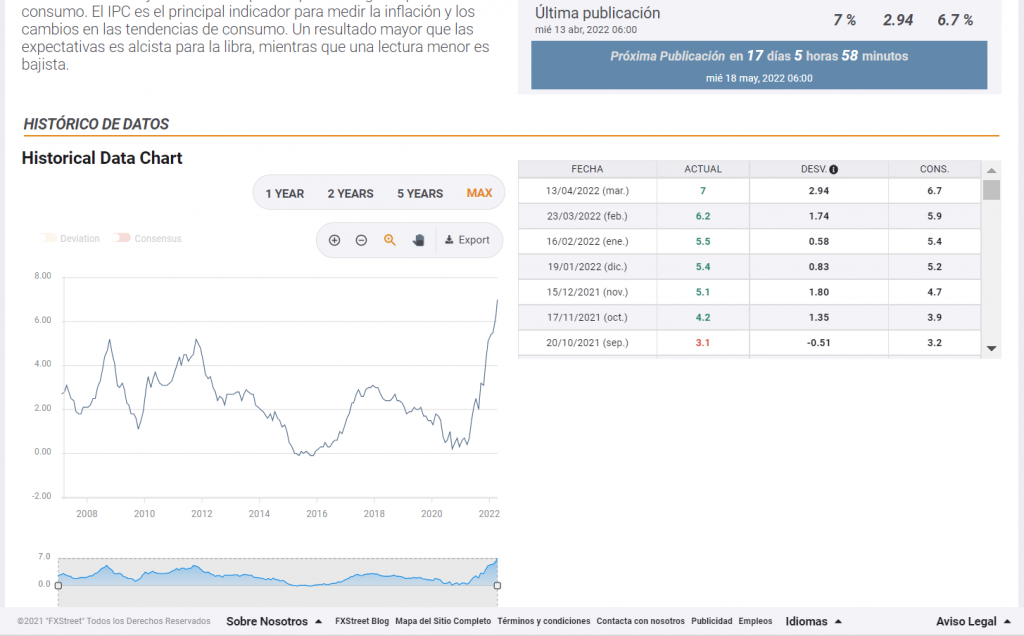Click the info icon beside DESV. header
Image resolution: width=1024 pixels, height=636 pixels.
[x=833, y=169]
